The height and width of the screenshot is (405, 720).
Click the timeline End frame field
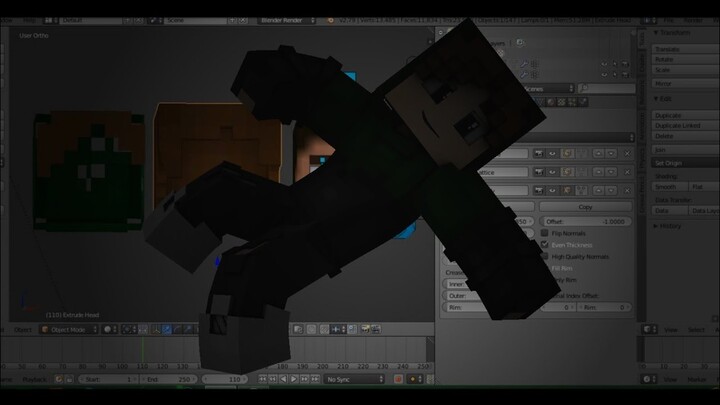[169, 379]
